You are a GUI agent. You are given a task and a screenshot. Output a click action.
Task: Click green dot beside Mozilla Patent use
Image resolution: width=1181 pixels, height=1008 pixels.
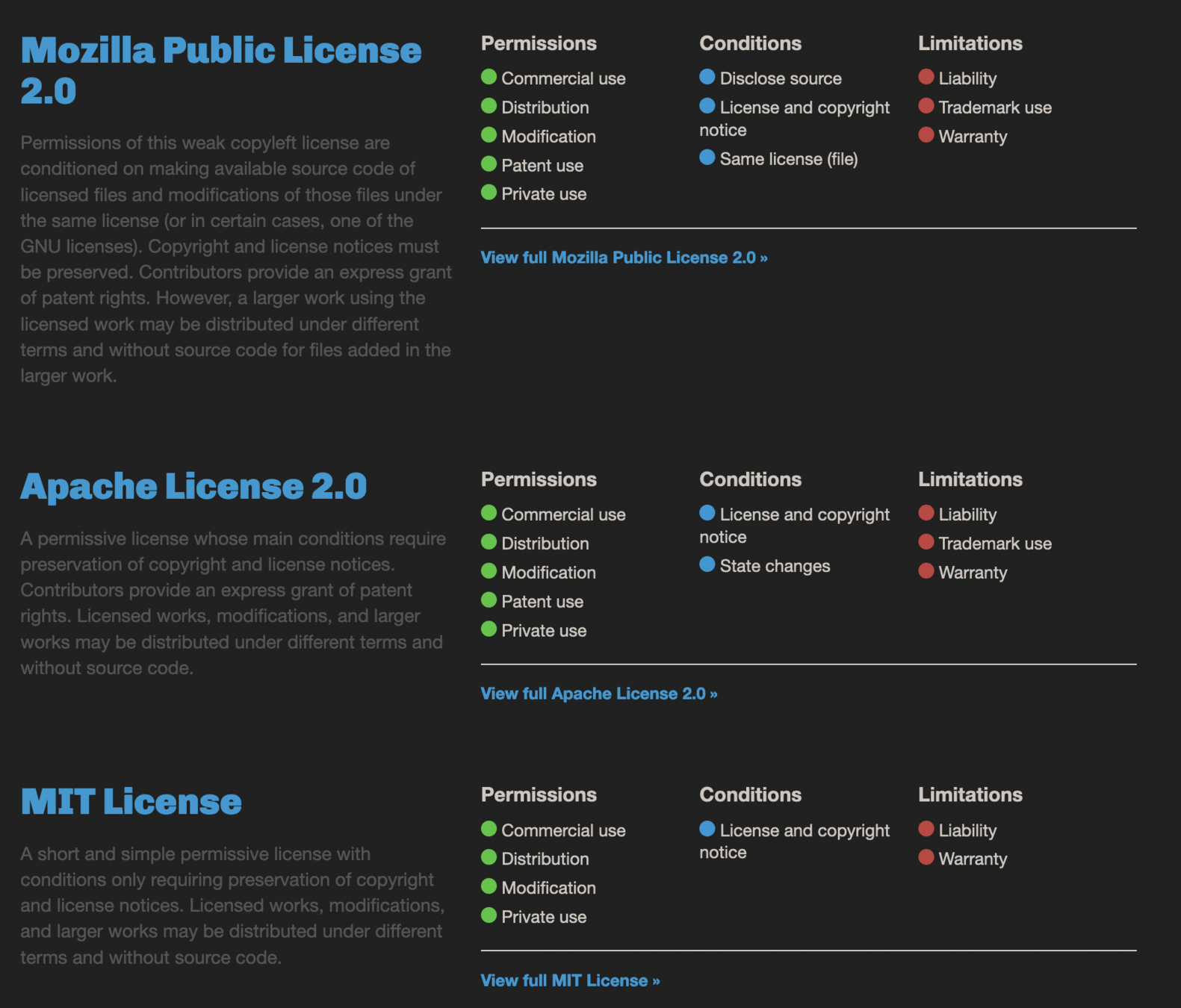point(489,164)
